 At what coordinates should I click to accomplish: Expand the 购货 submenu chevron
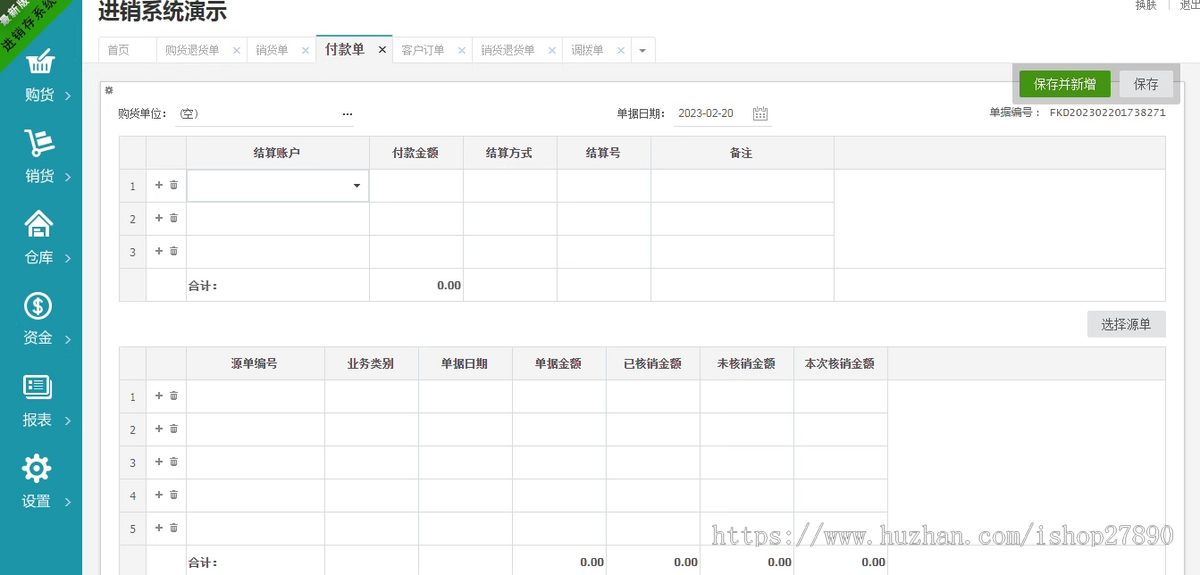point(68,96)
